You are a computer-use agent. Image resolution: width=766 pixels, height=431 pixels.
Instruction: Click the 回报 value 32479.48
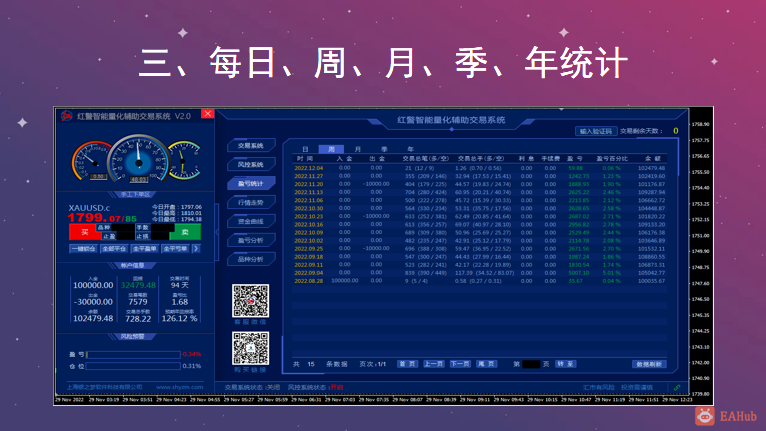pyautogui.click(x=138, y=285)
